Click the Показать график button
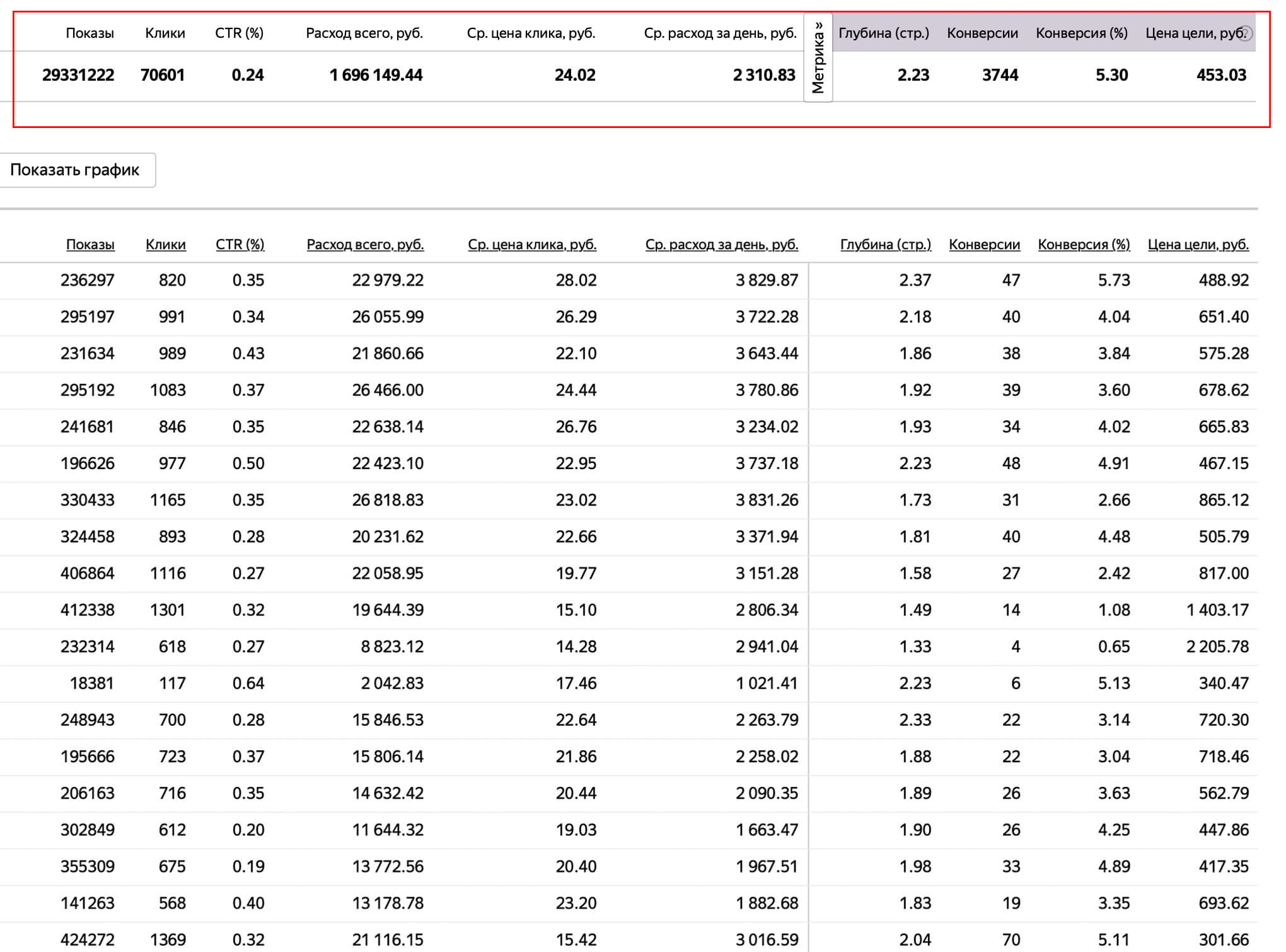The image size is (1286, 952). [75, 170]
